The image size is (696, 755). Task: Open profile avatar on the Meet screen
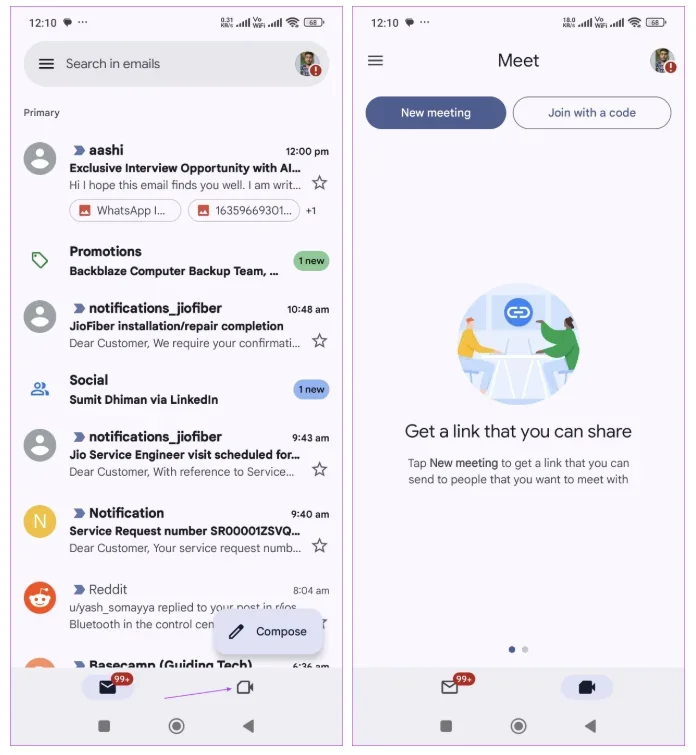point(663,60)
